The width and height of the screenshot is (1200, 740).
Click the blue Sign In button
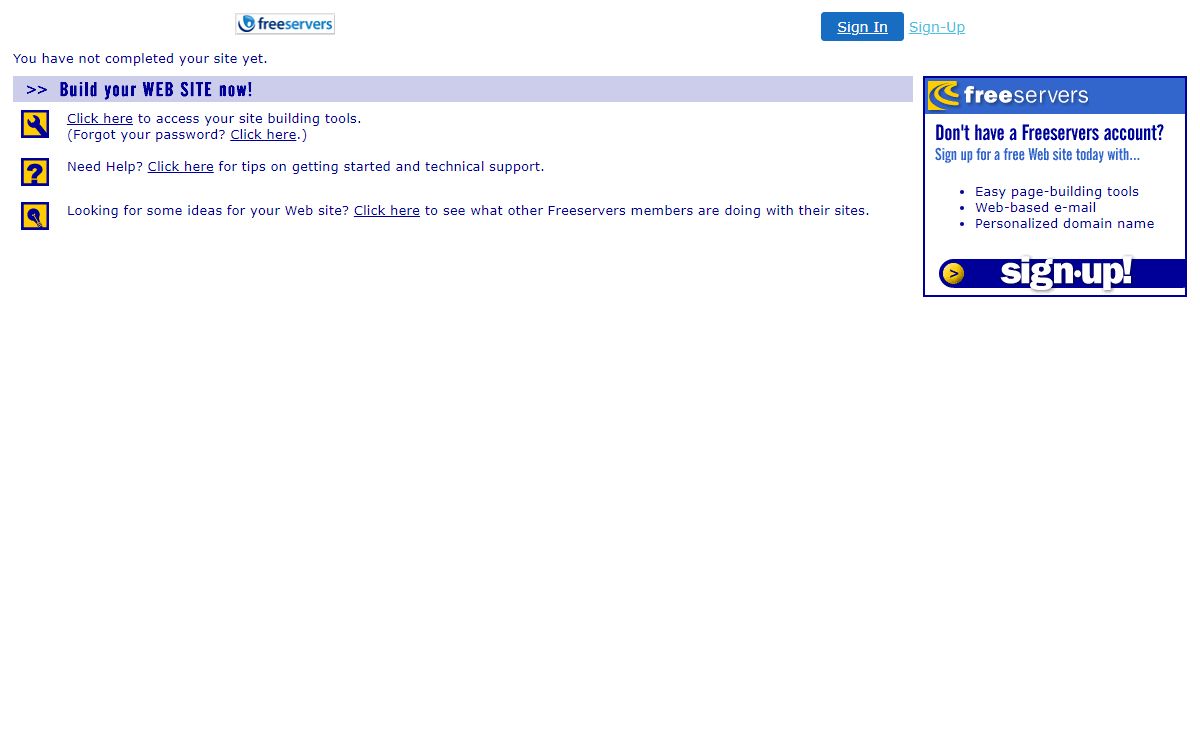coord(862,27)
